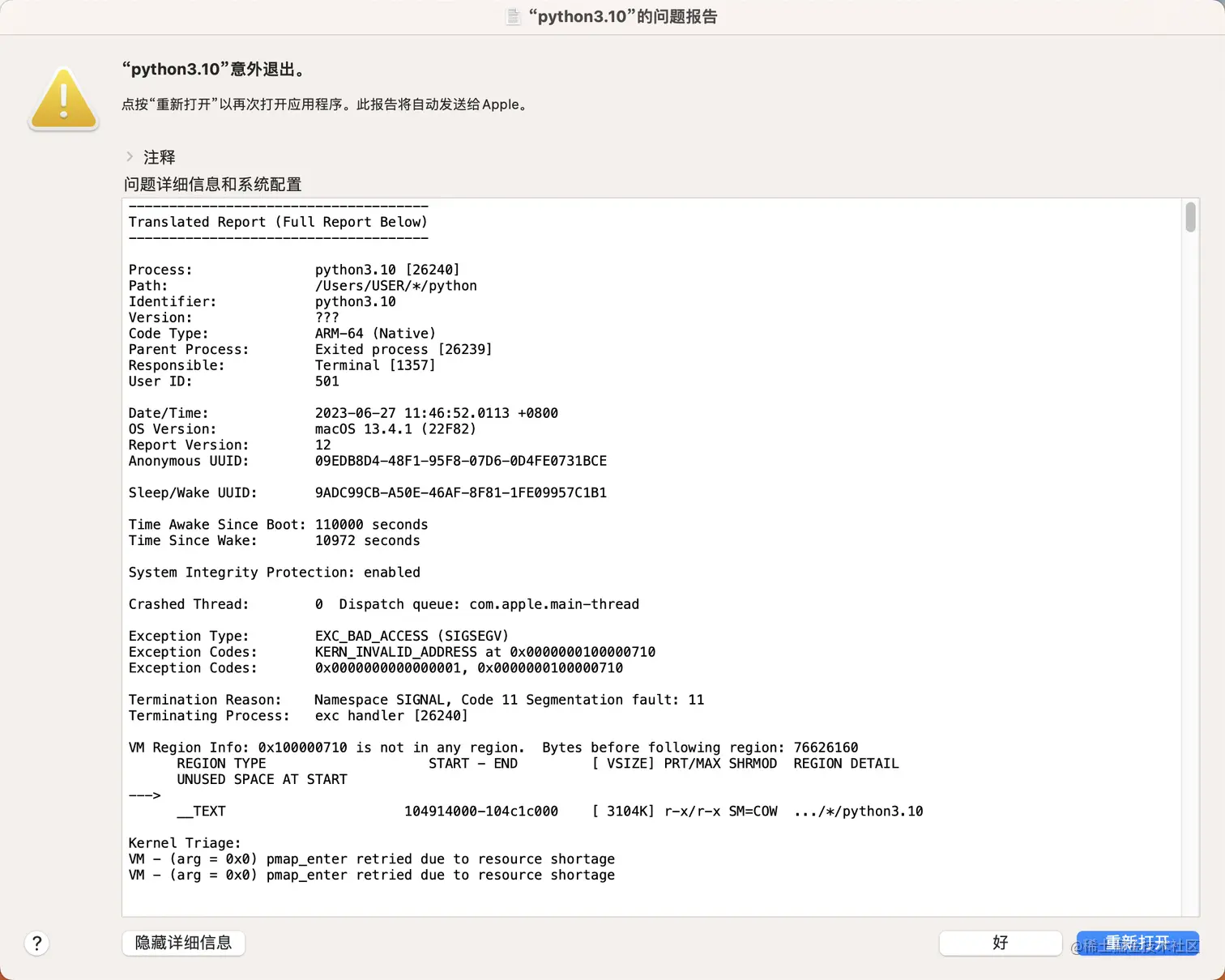Click the second pmap_enter retried line
1225x980 pixels.
pyautogui.click(x=372, y=876)
